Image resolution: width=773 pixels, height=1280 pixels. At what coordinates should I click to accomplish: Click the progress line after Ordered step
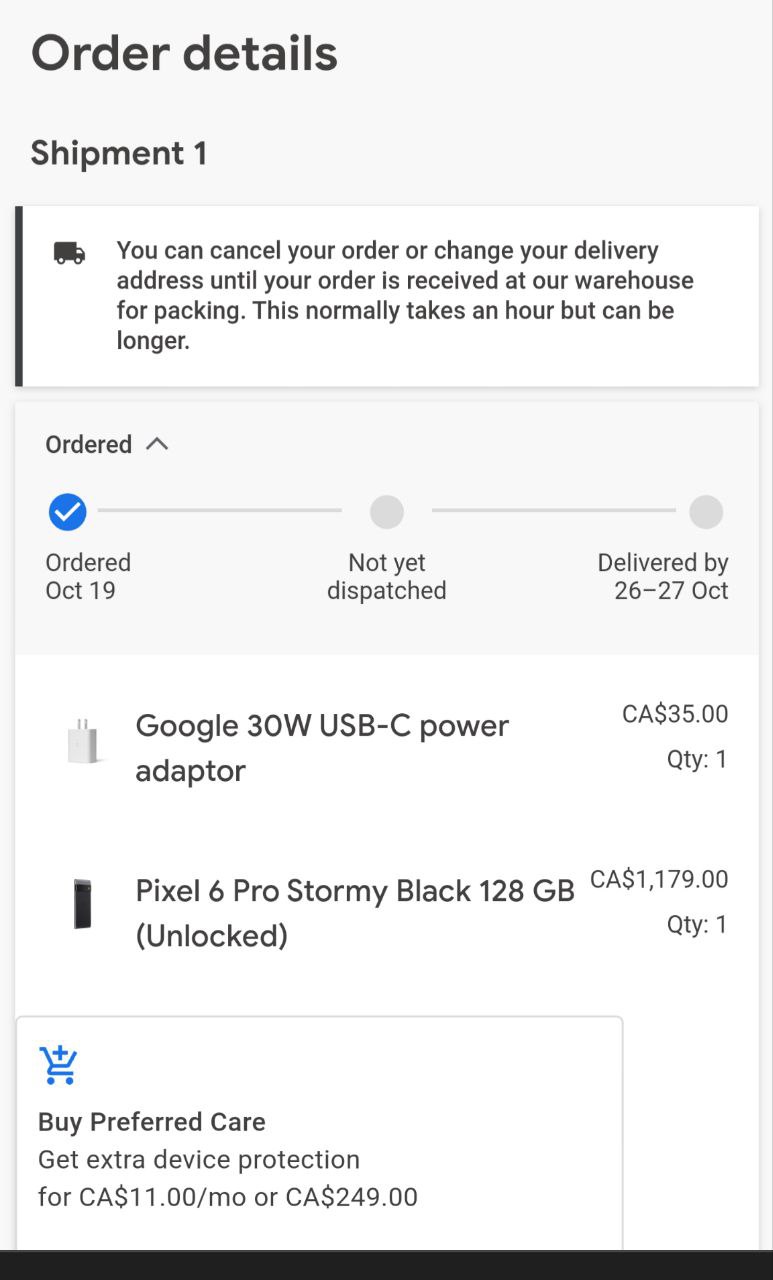pyautogui.click(x=220, y=511)
